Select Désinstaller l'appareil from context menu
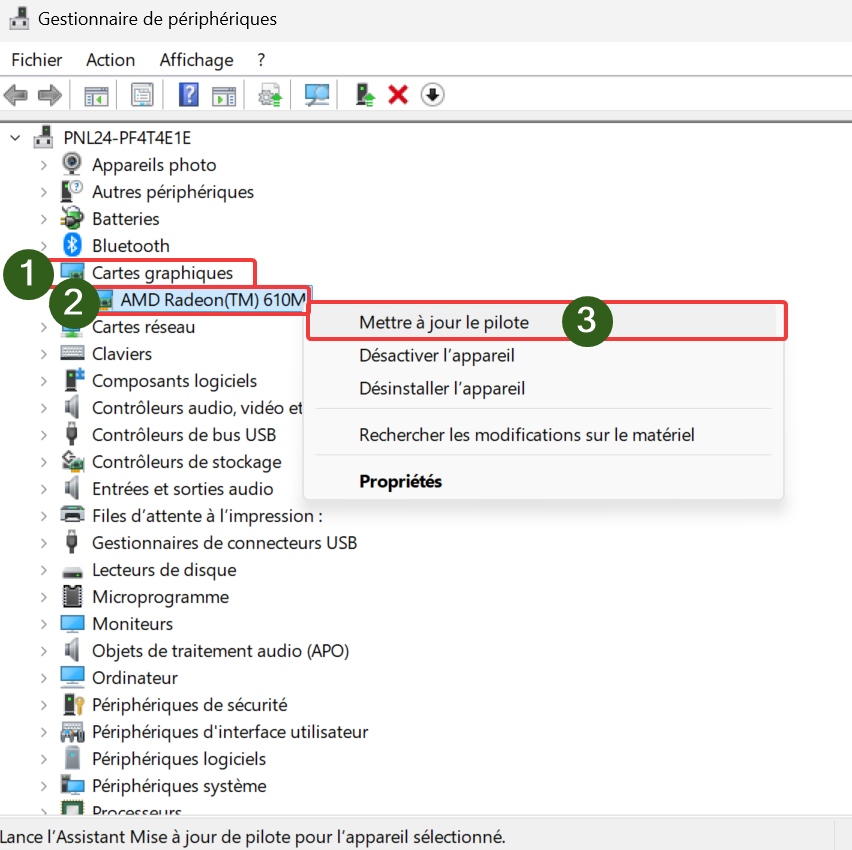The width and height of the screenshot is (852, 850). [442, 388]
